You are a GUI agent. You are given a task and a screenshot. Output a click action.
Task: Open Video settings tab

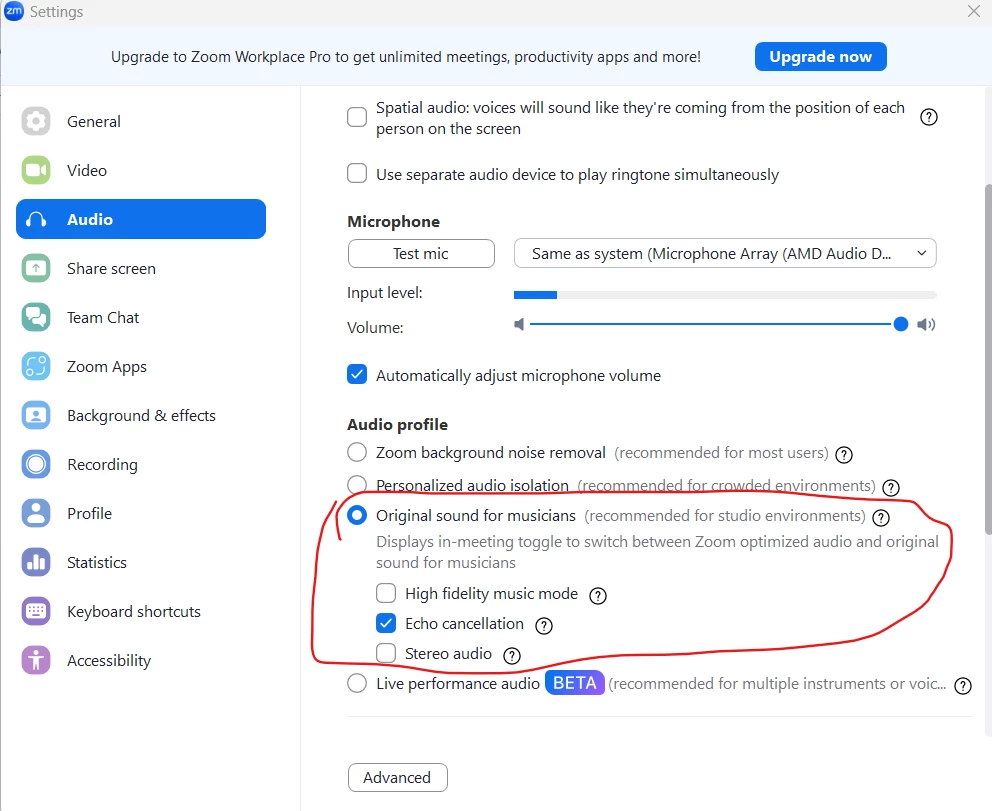[x=140, y=170]
